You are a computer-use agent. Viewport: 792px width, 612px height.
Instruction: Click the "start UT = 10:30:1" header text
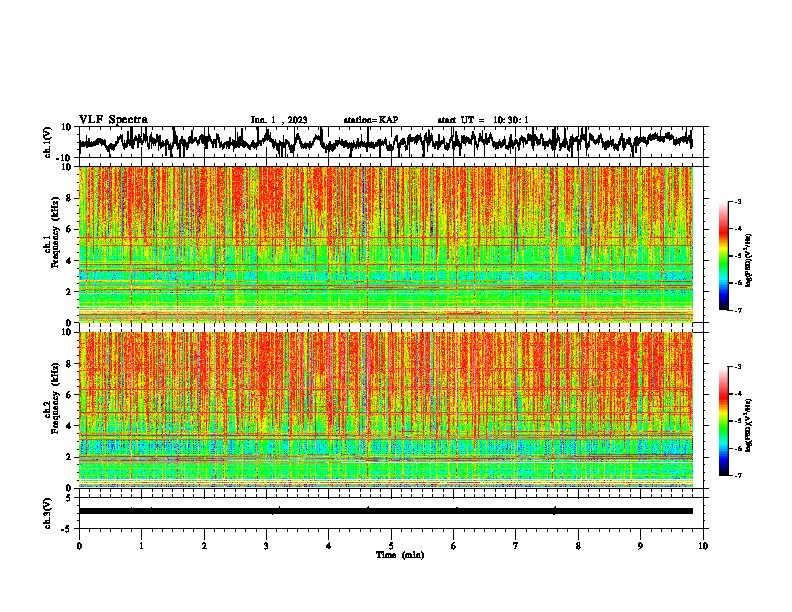click(x=483, y=120)
